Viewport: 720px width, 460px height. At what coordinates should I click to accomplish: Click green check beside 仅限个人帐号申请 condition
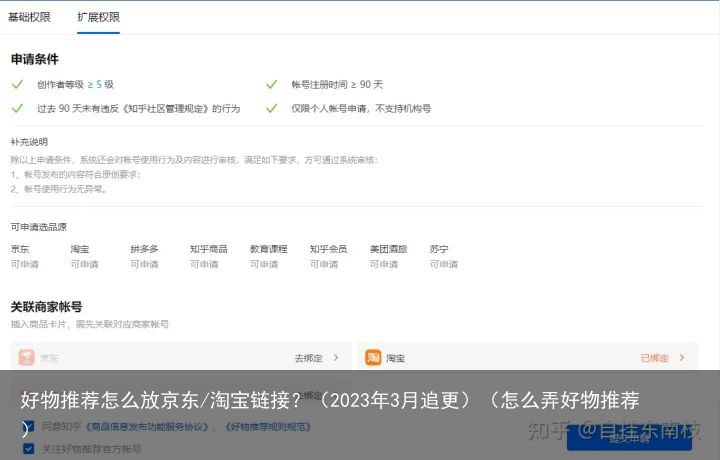[272, 108]
